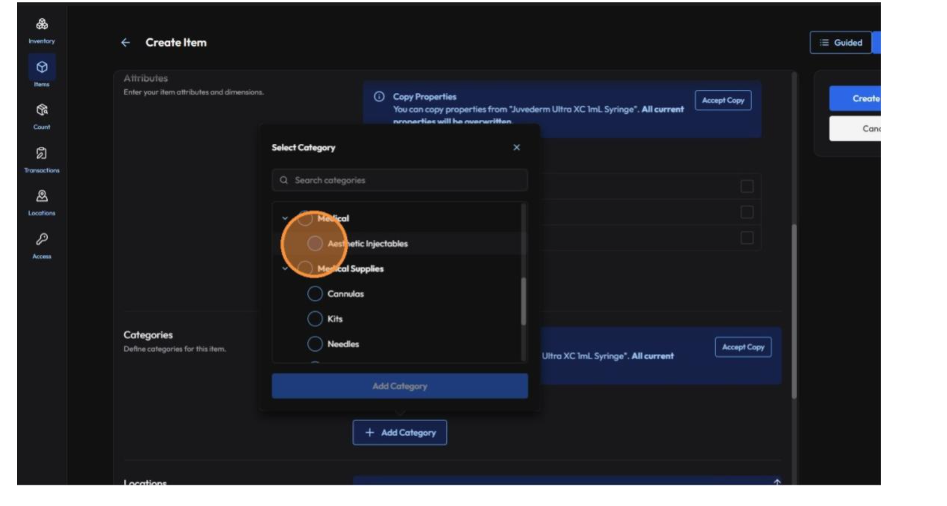Open the Count section in sidebar
The height and width of the screenshot is (506, 947).
[x=42, y=117]
